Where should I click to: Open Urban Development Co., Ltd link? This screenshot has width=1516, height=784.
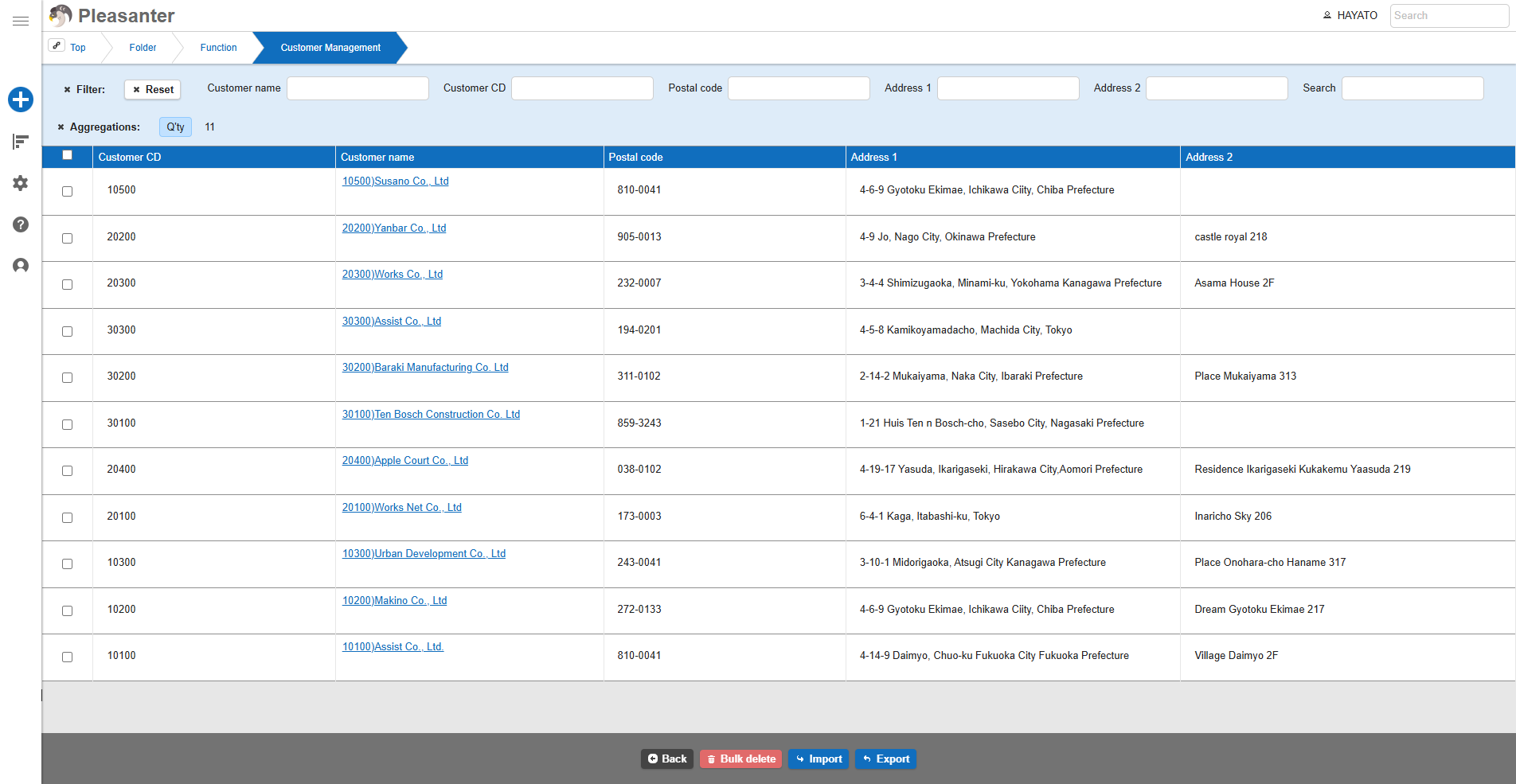point(424,554)
